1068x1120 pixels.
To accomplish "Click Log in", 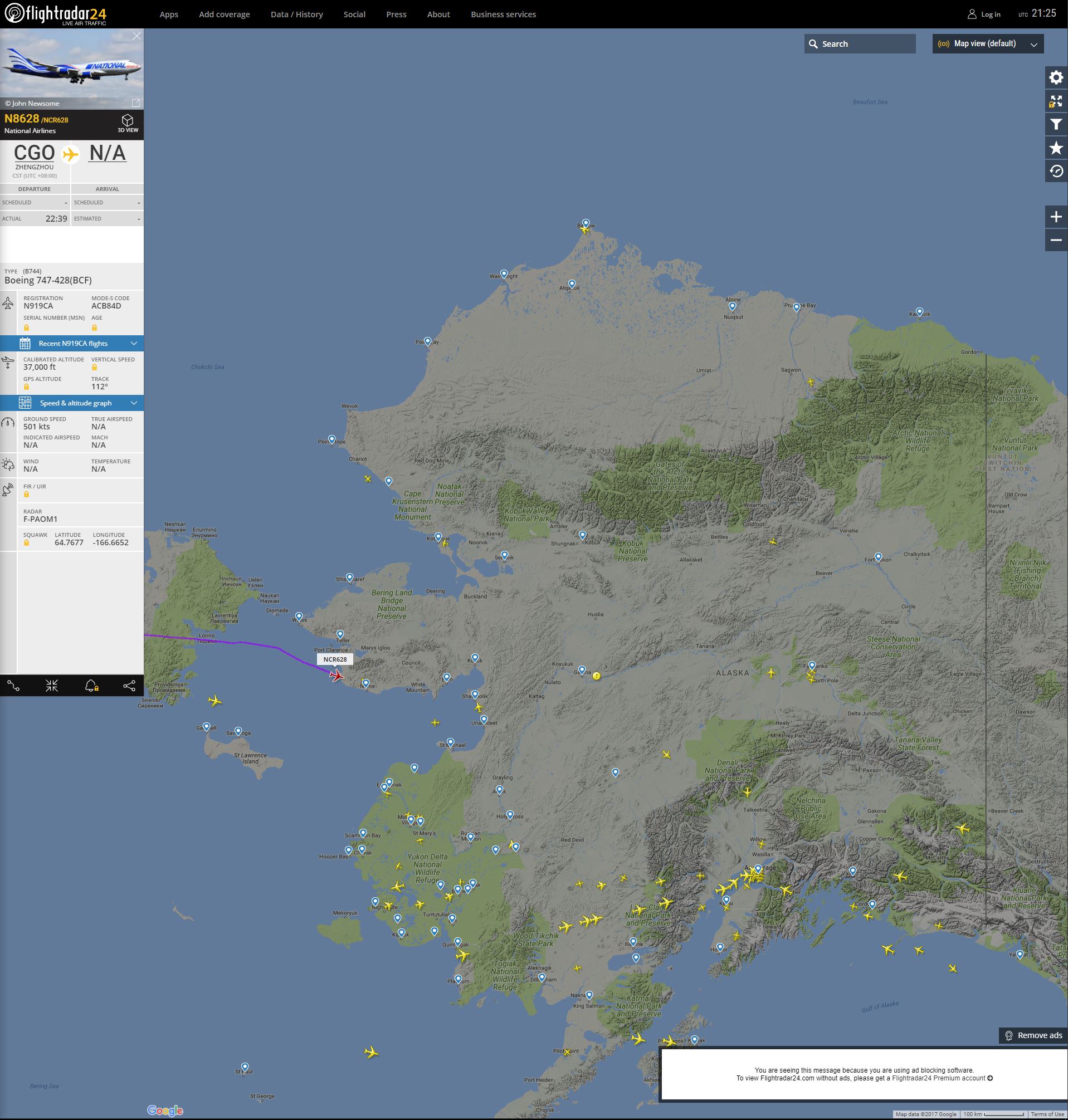I will [984, 14].
